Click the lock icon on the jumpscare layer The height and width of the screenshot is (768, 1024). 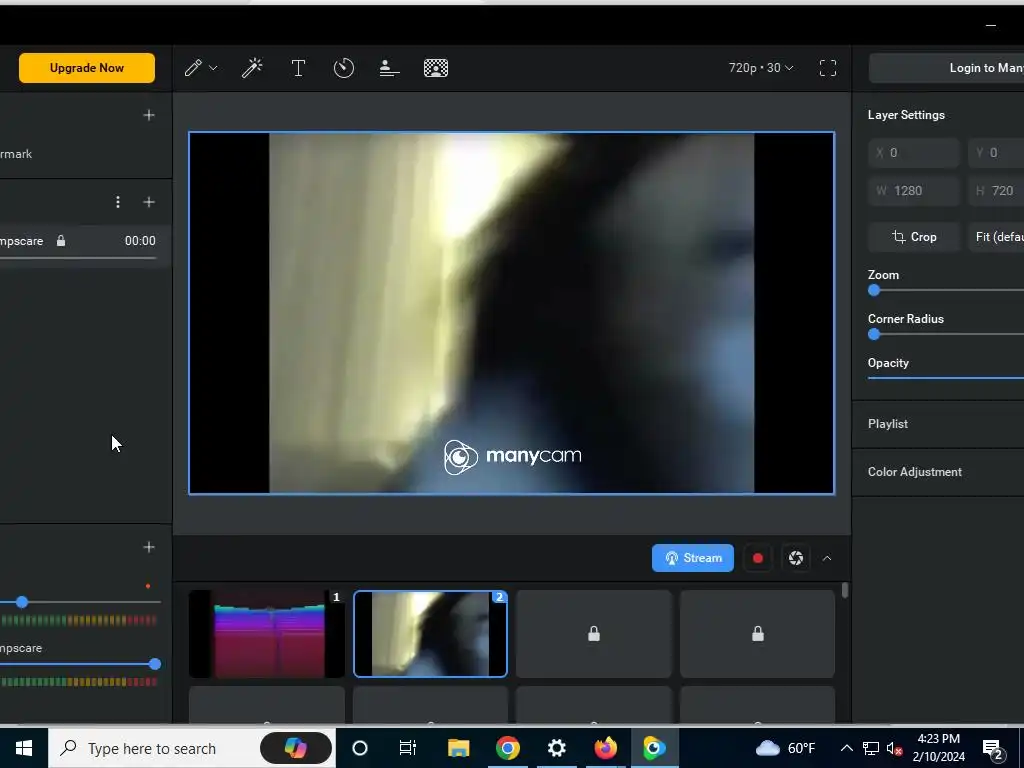pyautogui.click(x=61, y=241)
